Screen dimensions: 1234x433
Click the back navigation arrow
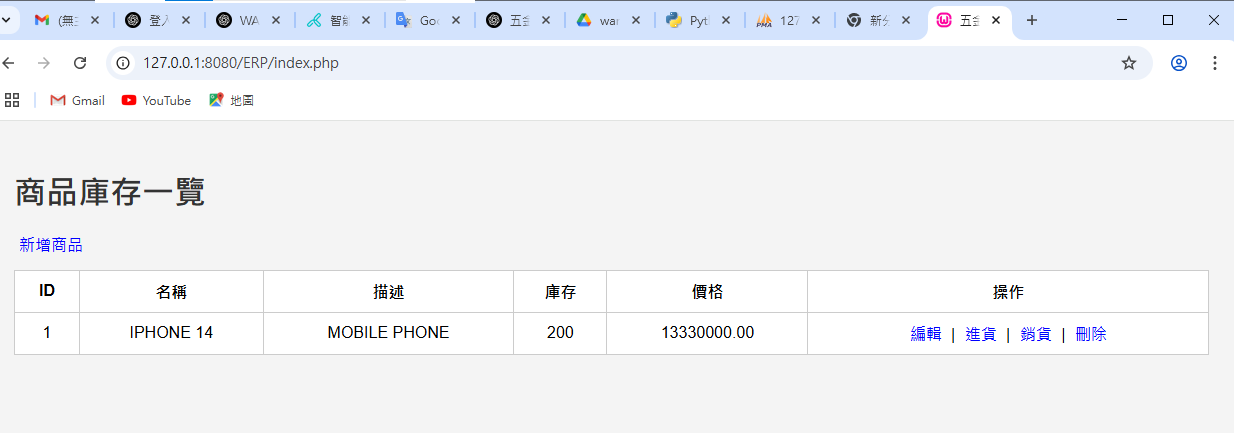[9, 63]
